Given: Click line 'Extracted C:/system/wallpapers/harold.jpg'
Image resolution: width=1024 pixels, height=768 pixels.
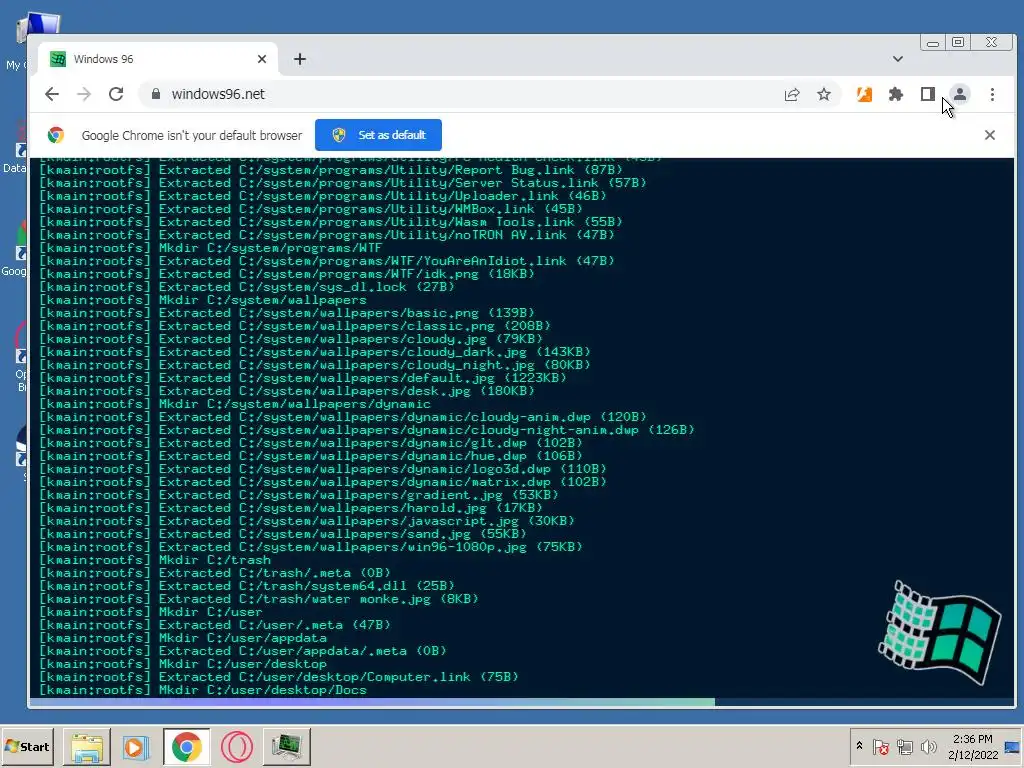Looking at the screenshot, I should click(x=291, y=507).
